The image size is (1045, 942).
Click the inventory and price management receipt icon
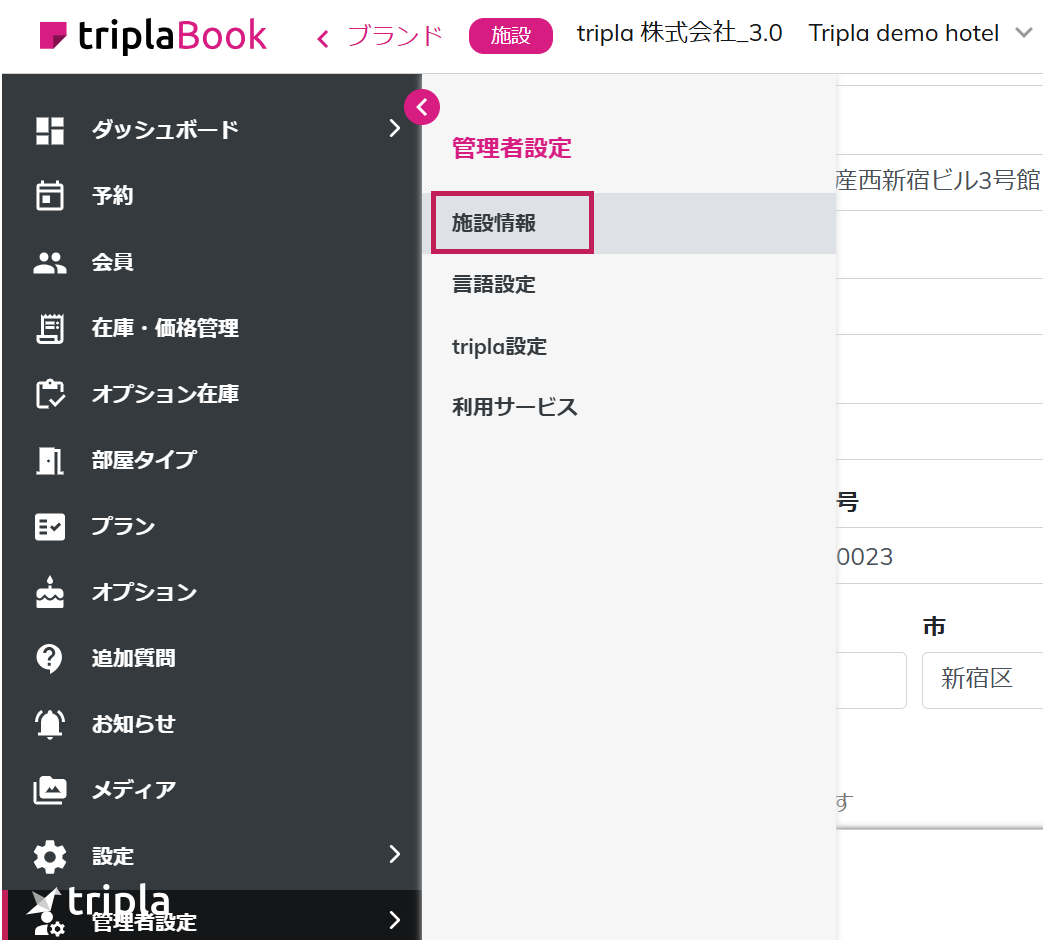pyautogui.click(x=50, y=329)
